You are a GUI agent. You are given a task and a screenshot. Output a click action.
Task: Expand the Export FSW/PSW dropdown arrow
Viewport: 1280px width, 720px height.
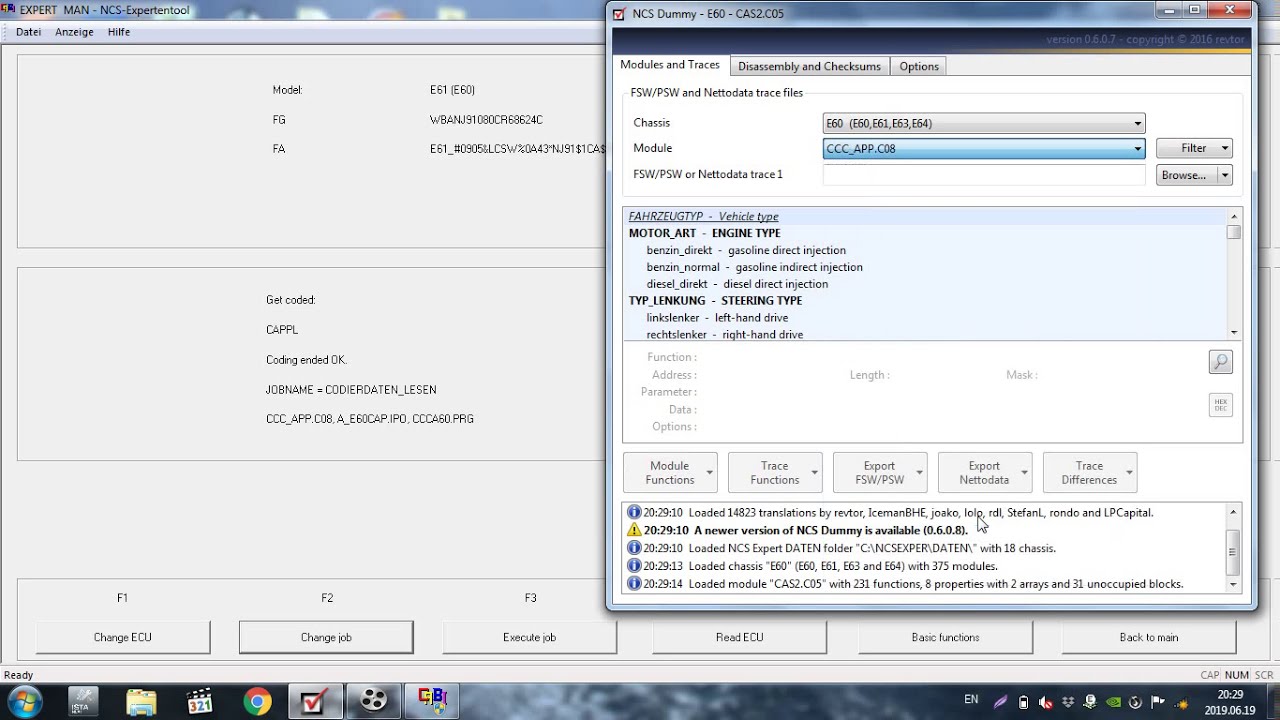[920, 473]
